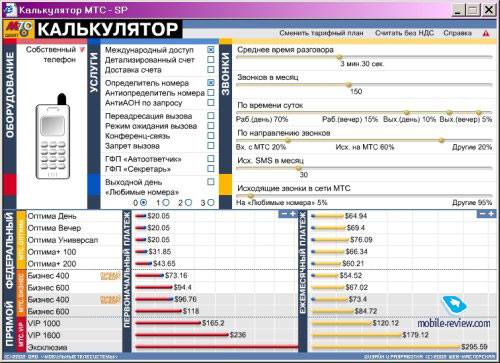Click the Звонков в месяц slider handle

(x=349, y=85)
